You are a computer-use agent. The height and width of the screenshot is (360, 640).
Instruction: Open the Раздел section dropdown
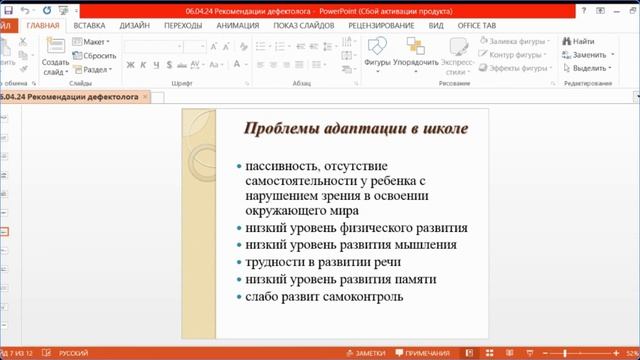click(93, 70)
